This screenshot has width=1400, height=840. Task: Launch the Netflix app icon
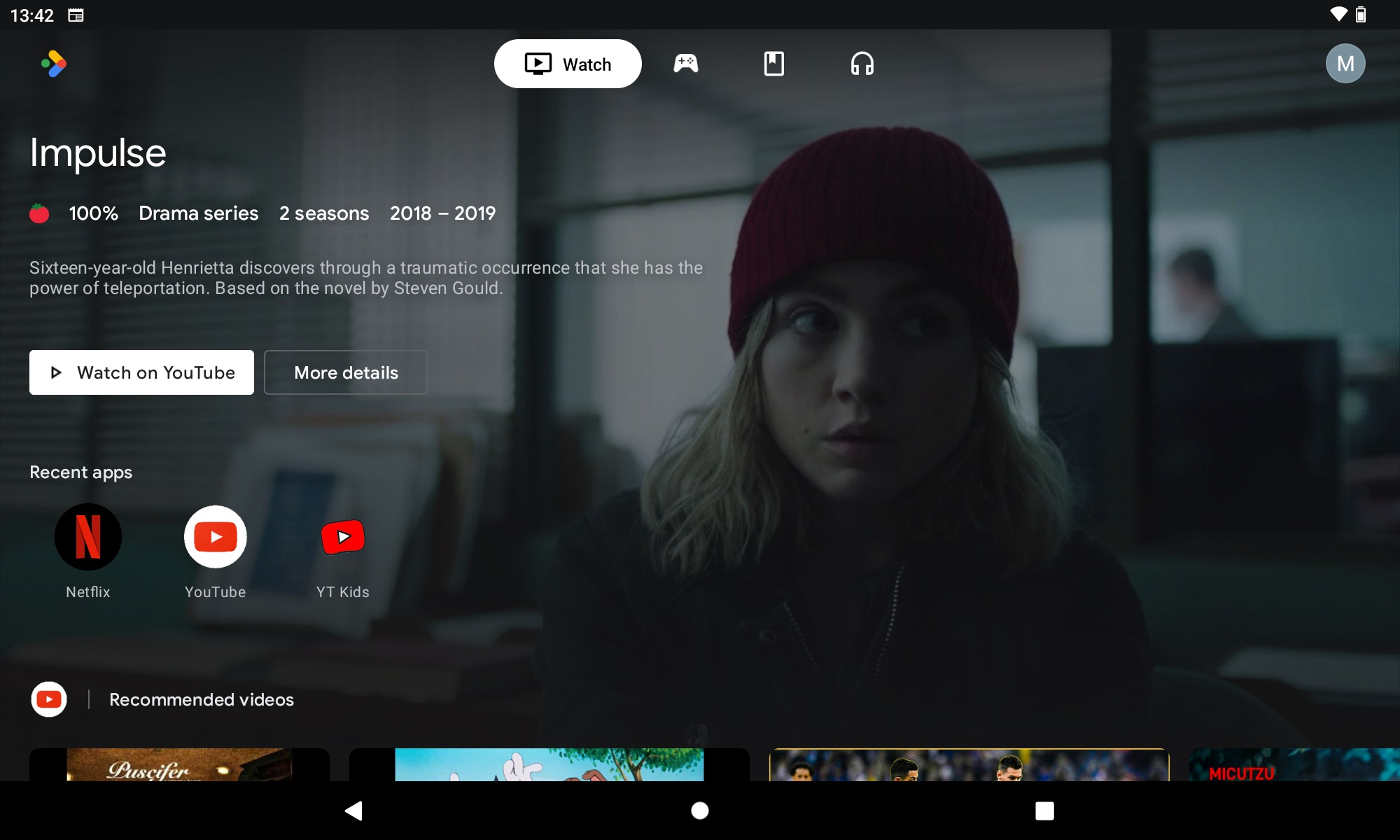[88, 537]
